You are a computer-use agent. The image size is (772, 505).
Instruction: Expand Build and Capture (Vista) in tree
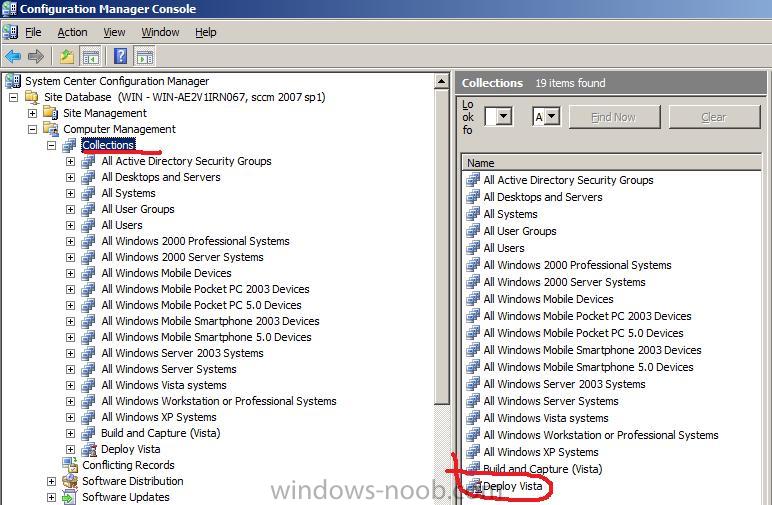click(x=70, y=434)
